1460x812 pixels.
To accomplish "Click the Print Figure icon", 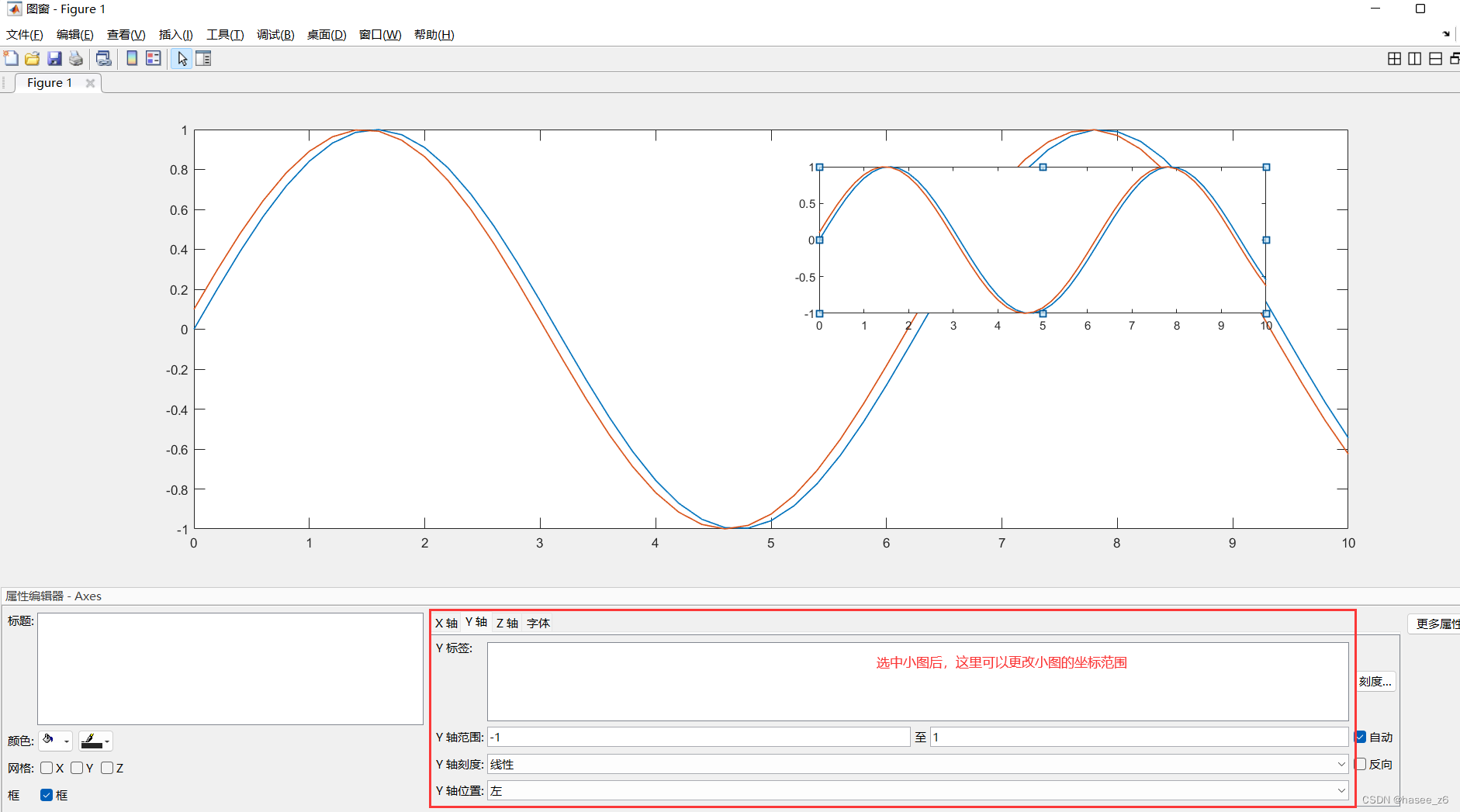I will coord(76,58).
